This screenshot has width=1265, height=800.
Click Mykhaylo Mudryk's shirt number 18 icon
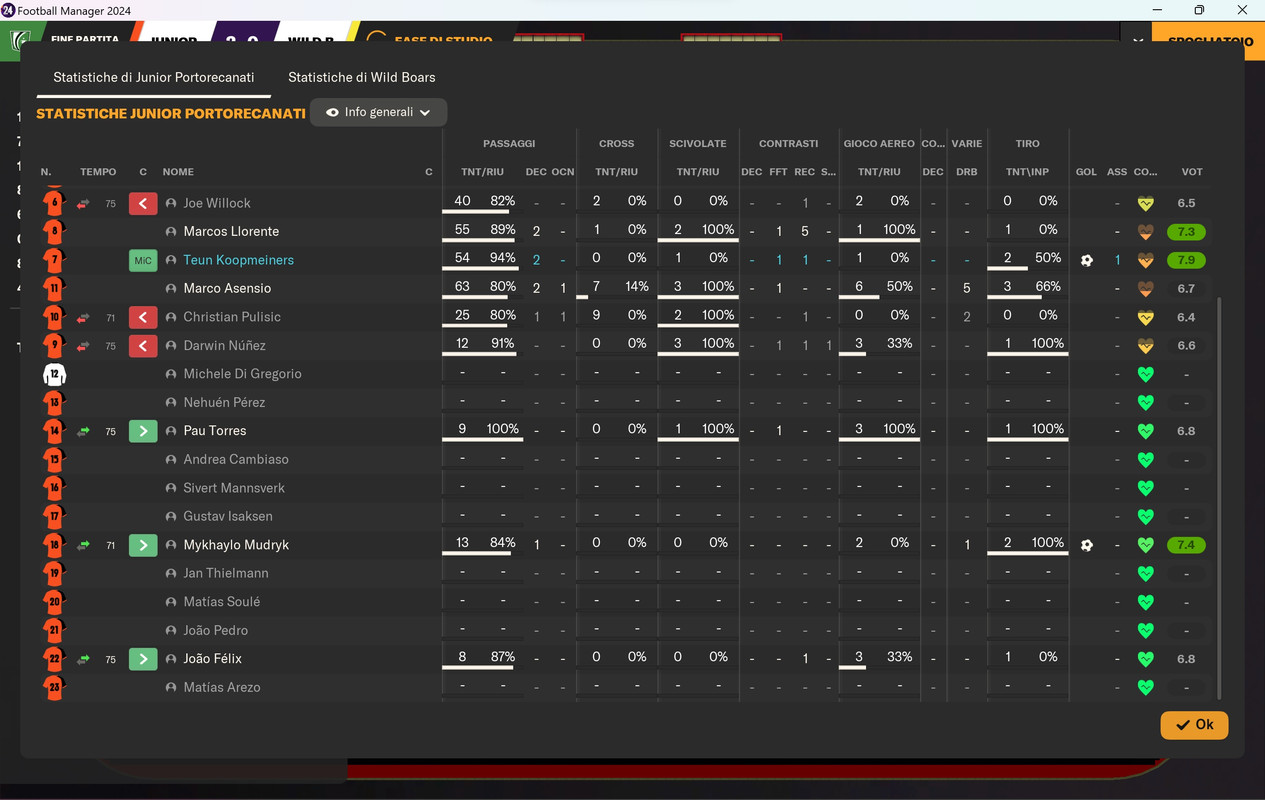[x=54, y=545]
